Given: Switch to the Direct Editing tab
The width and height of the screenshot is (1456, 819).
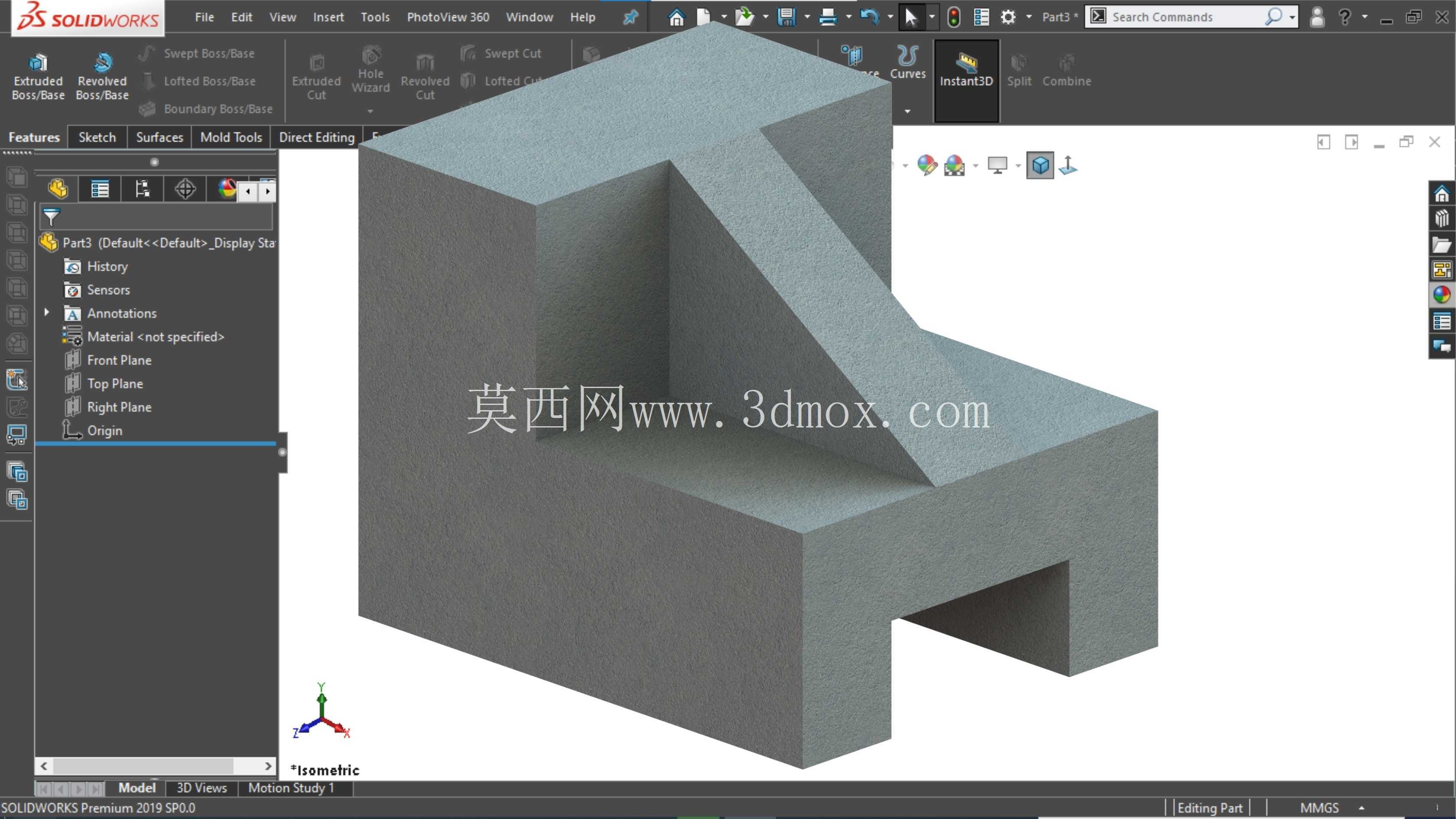Looking at the screenshot, I should [316, 137].
